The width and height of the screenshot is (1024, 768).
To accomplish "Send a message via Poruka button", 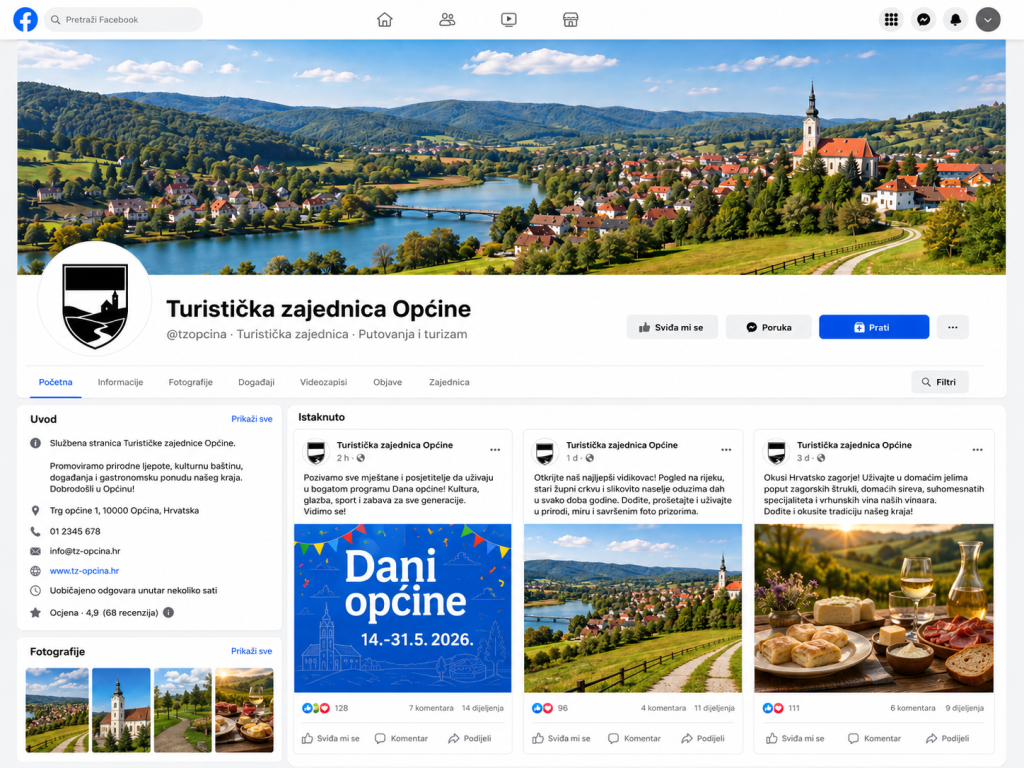I will click(x=769, y=327).
